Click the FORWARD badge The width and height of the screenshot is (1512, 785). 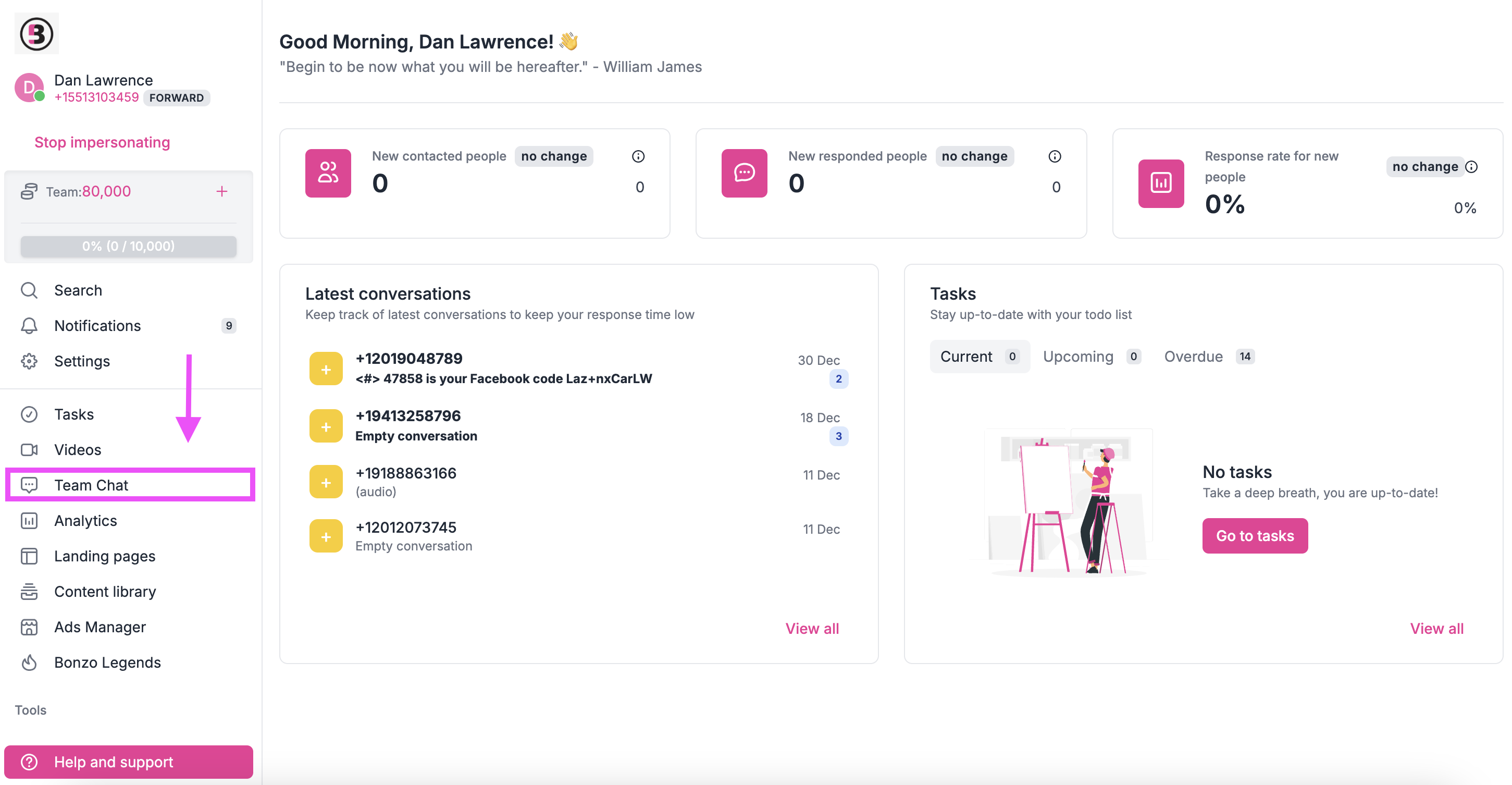tap(177, 98)
